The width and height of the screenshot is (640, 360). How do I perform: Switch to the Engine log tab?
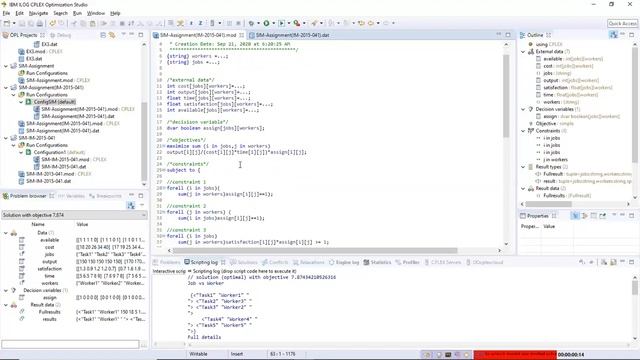click(344, 262)
